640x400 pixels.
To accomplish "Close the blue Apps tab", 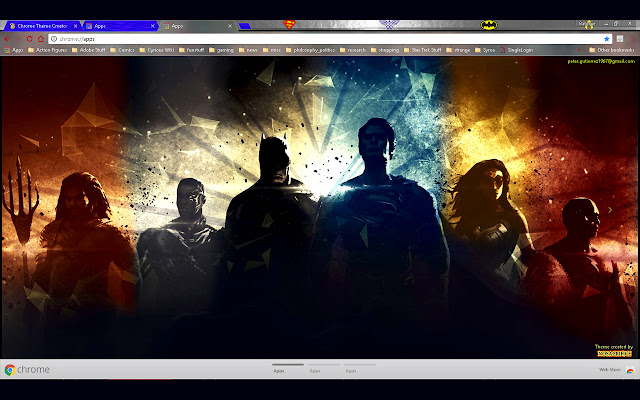I will [153, 26].
